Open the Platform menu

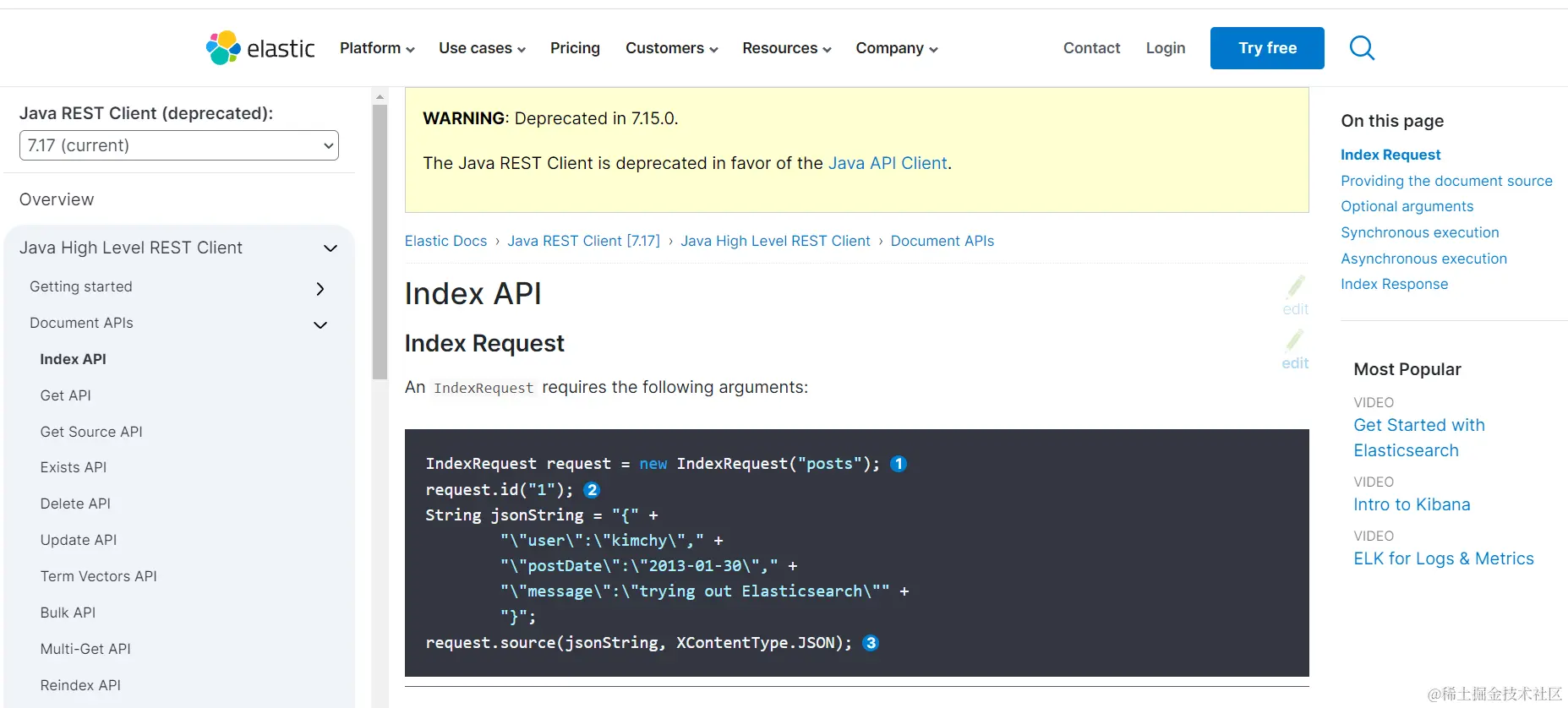click(x=377, y=48)
